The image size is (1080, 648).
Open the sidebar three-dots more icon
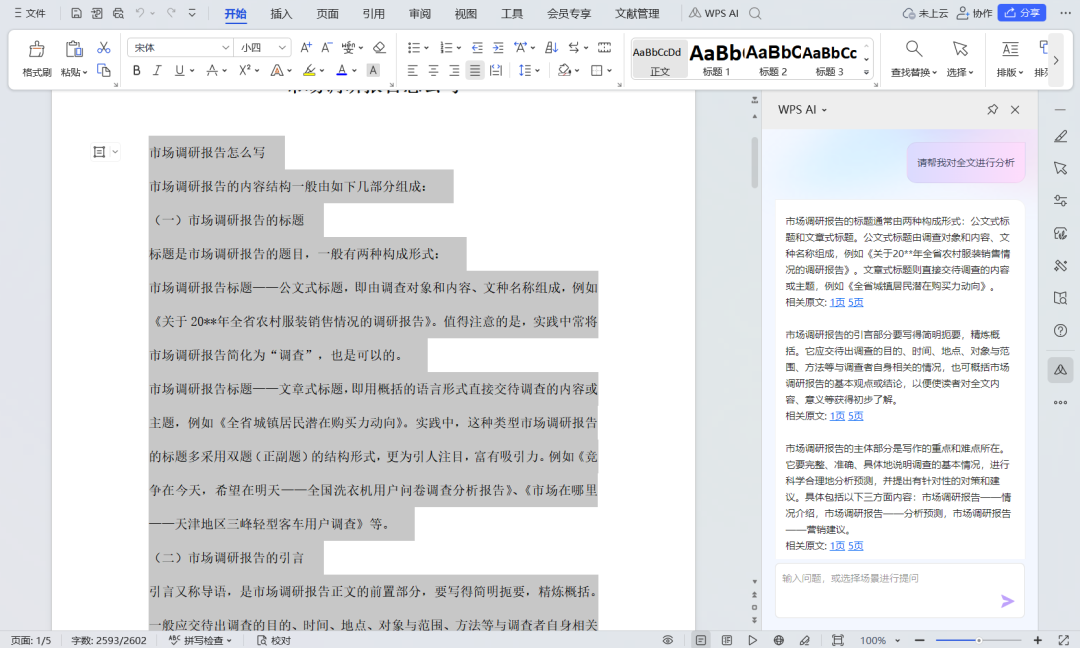(x=1061, y=402)
